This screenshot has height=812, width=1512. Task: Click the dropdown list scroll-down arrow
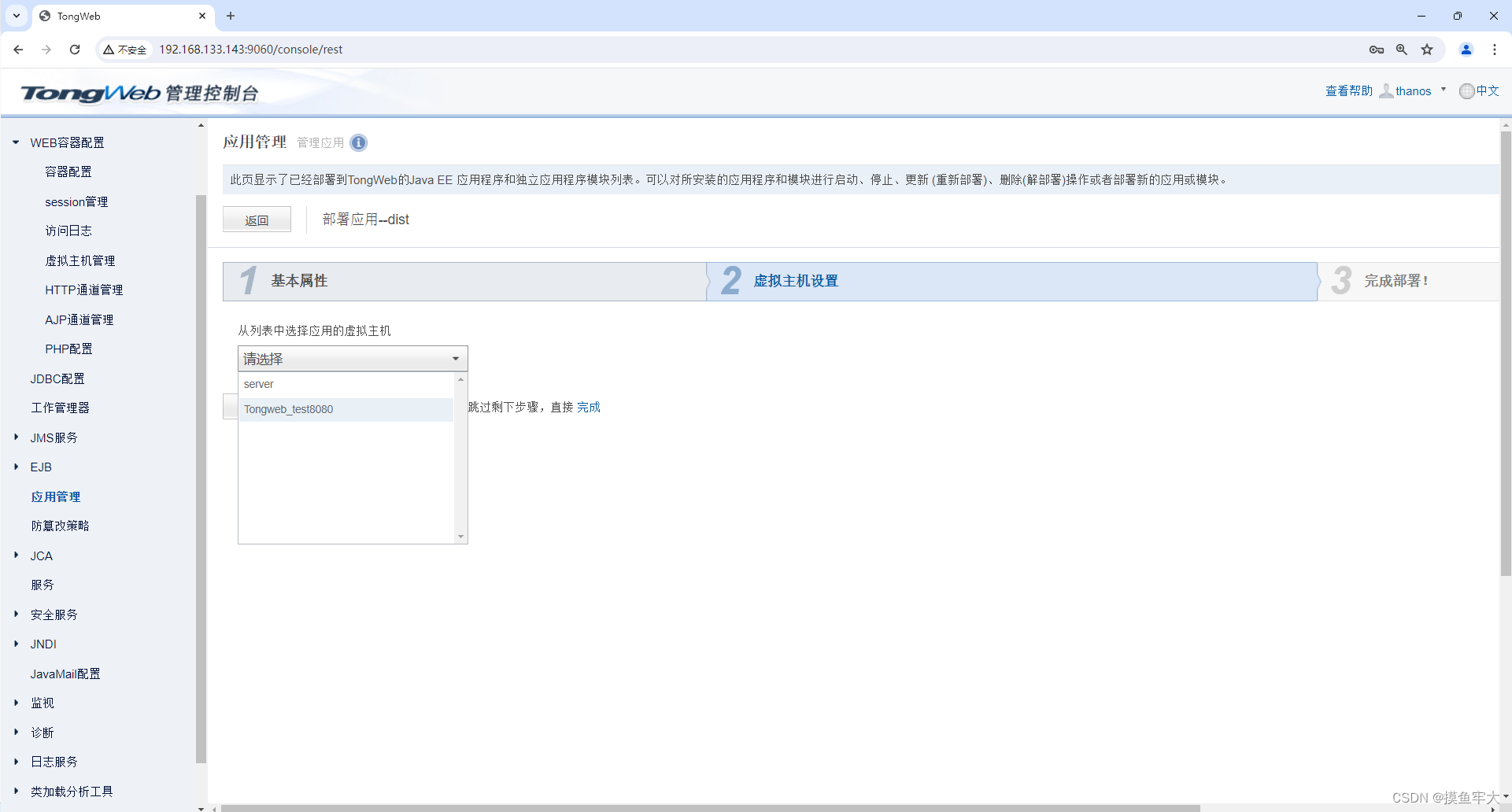tap(461, 537)
